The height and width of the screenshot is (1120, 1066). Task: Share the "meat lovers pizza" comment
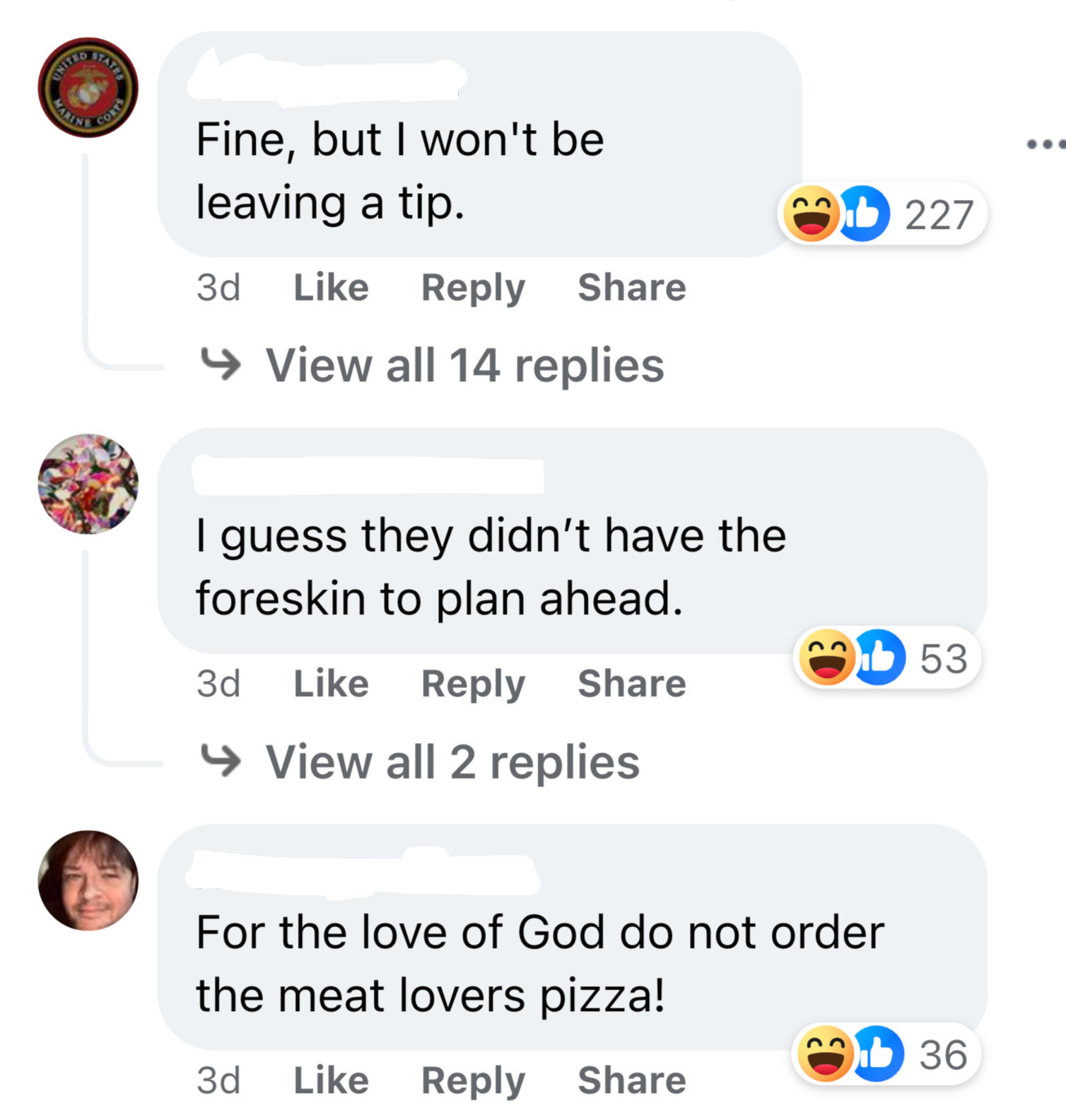tap(631, 1080)
